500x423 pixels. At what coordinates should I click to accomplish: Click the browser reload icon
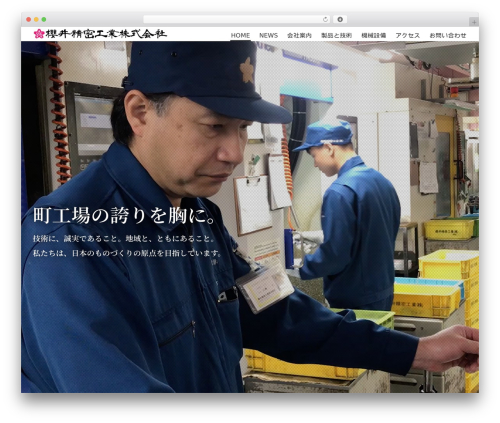325,19
